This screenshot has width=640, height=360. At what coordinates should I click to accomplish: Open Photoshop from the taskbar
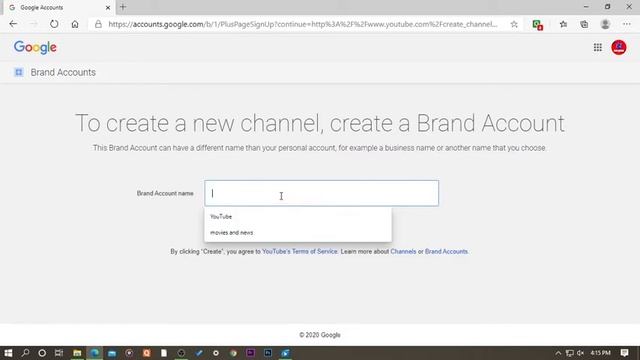(268, 353)
